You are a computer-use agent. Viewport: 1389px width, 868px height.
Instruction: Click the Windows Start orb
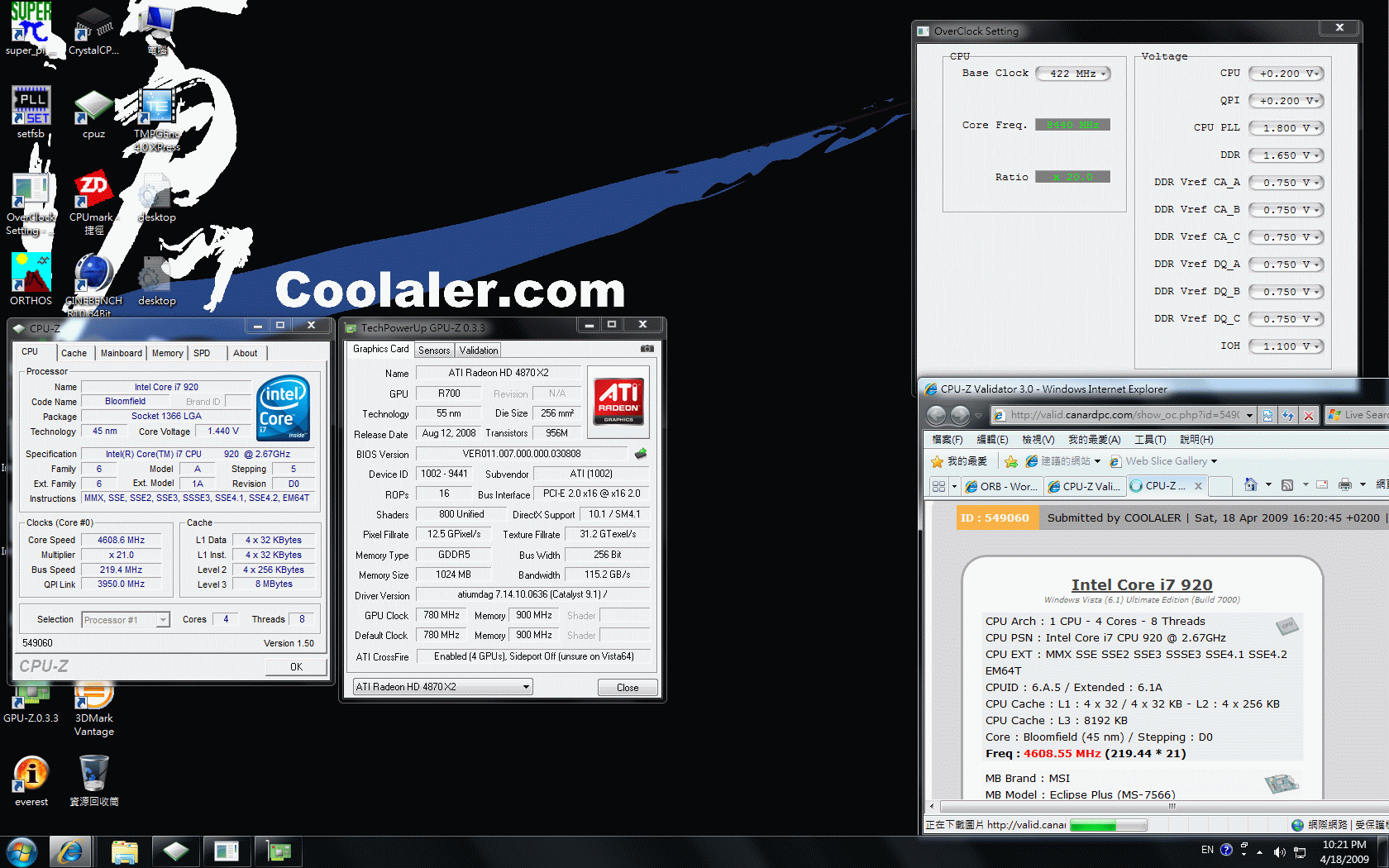pos(21,851)
